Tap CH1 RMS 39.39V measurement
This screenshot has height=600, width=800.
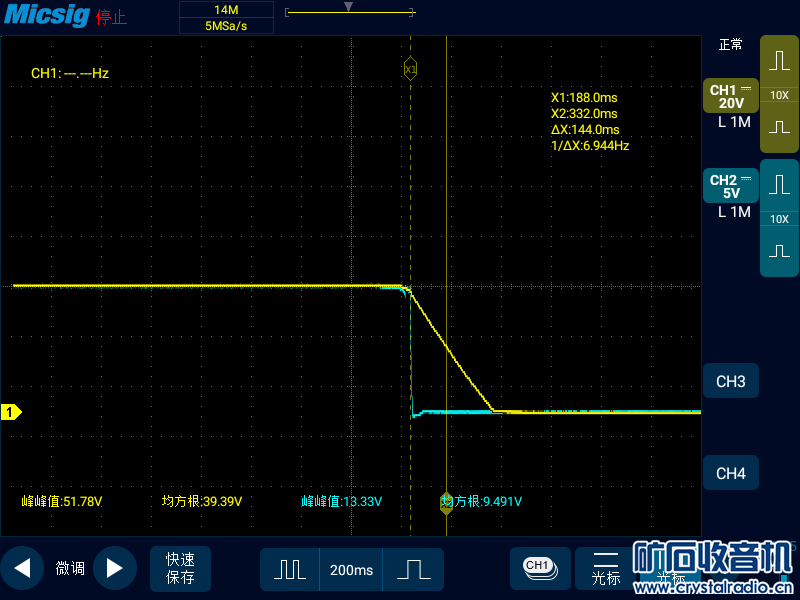(x=202, y=502)
